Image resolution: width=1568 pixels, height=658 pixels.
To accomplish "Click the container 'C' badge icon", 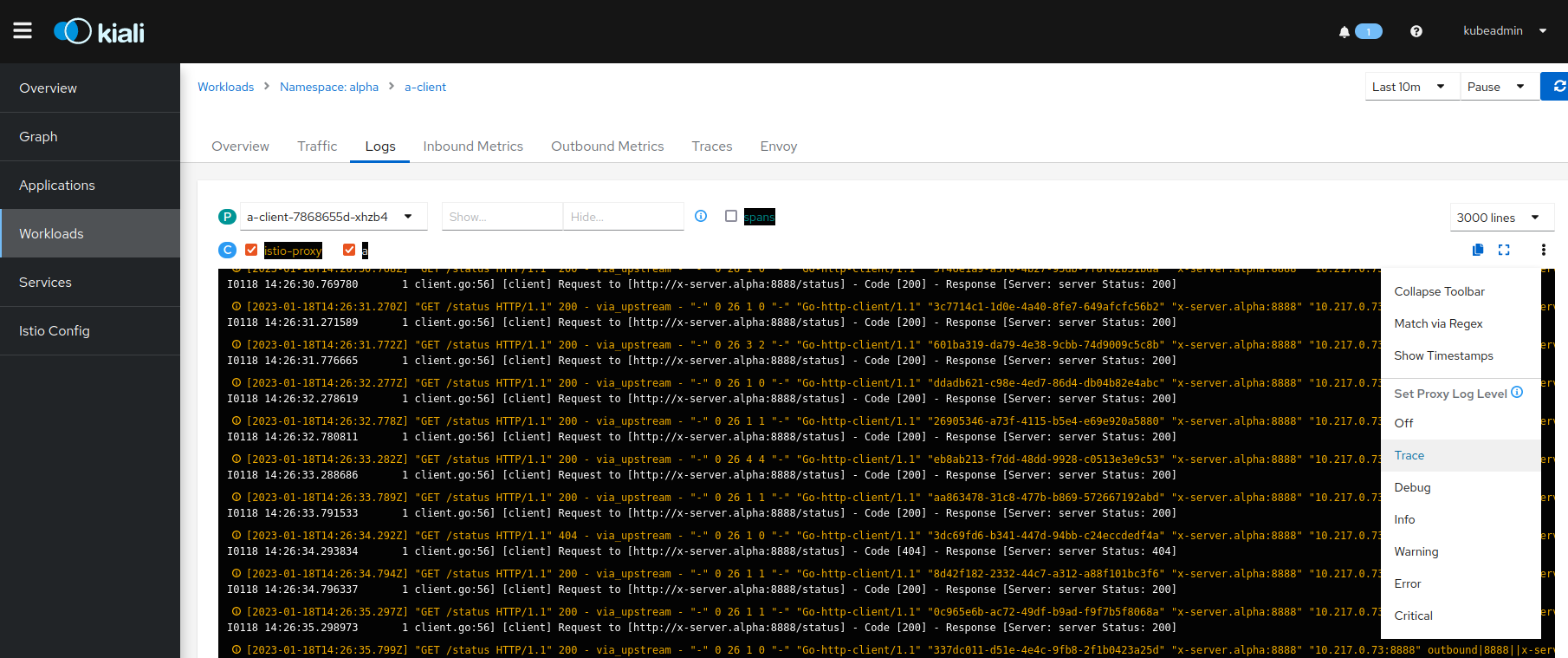I will 227,250.
